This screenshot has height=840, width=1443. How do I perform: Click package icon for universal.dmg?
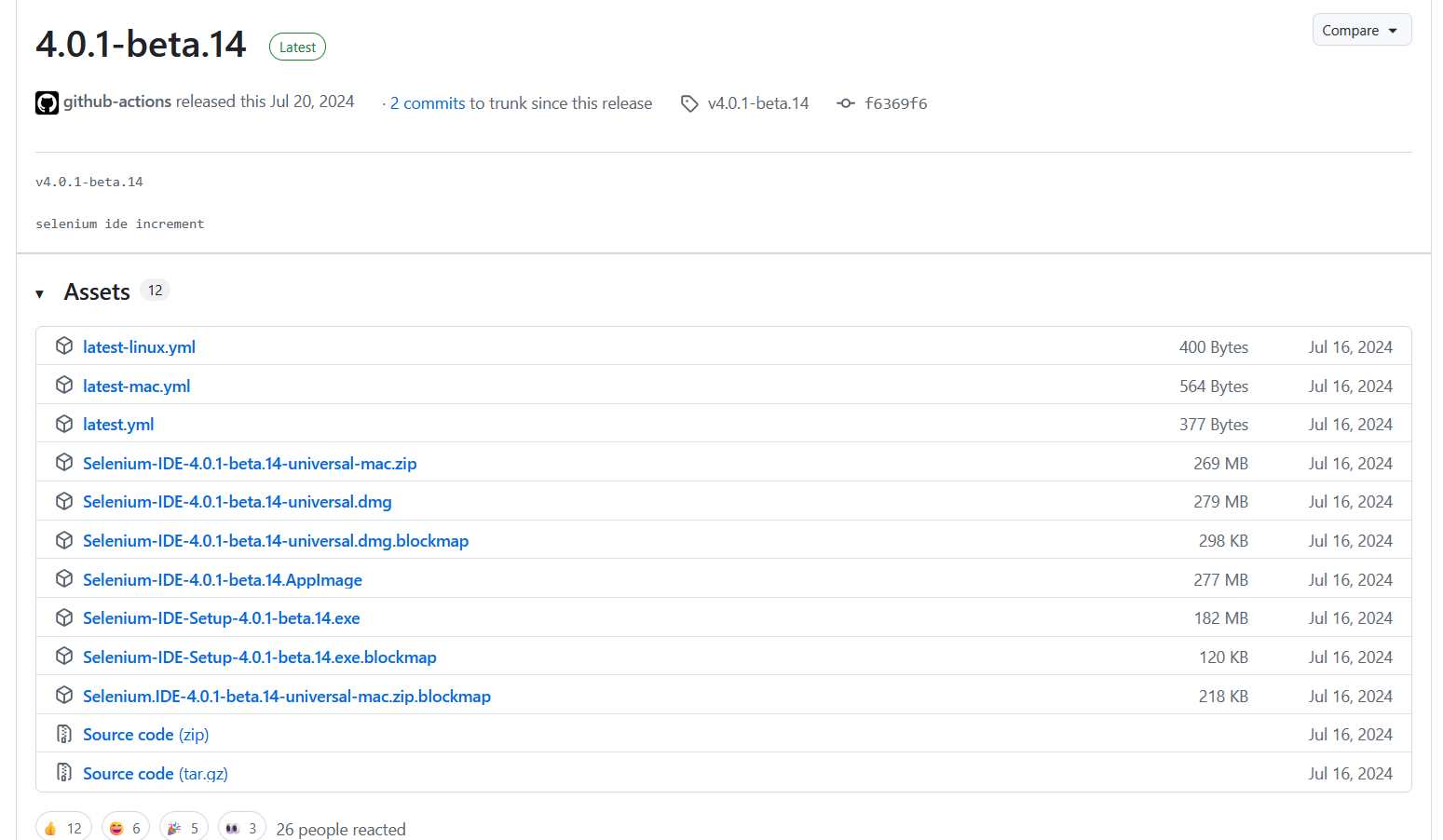[64, 501]
